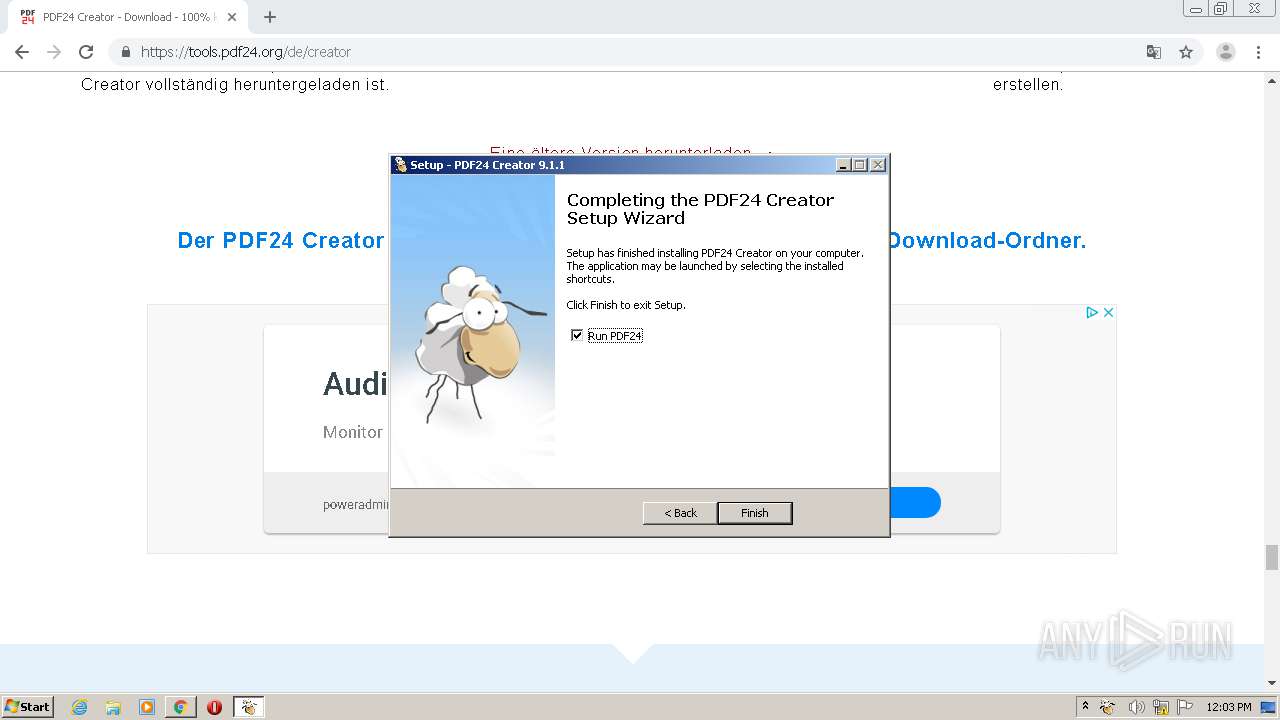The image size is (1280, 720).
Task: Open Windows Media Player taskbar icon
Action: (x=147, y=707)
